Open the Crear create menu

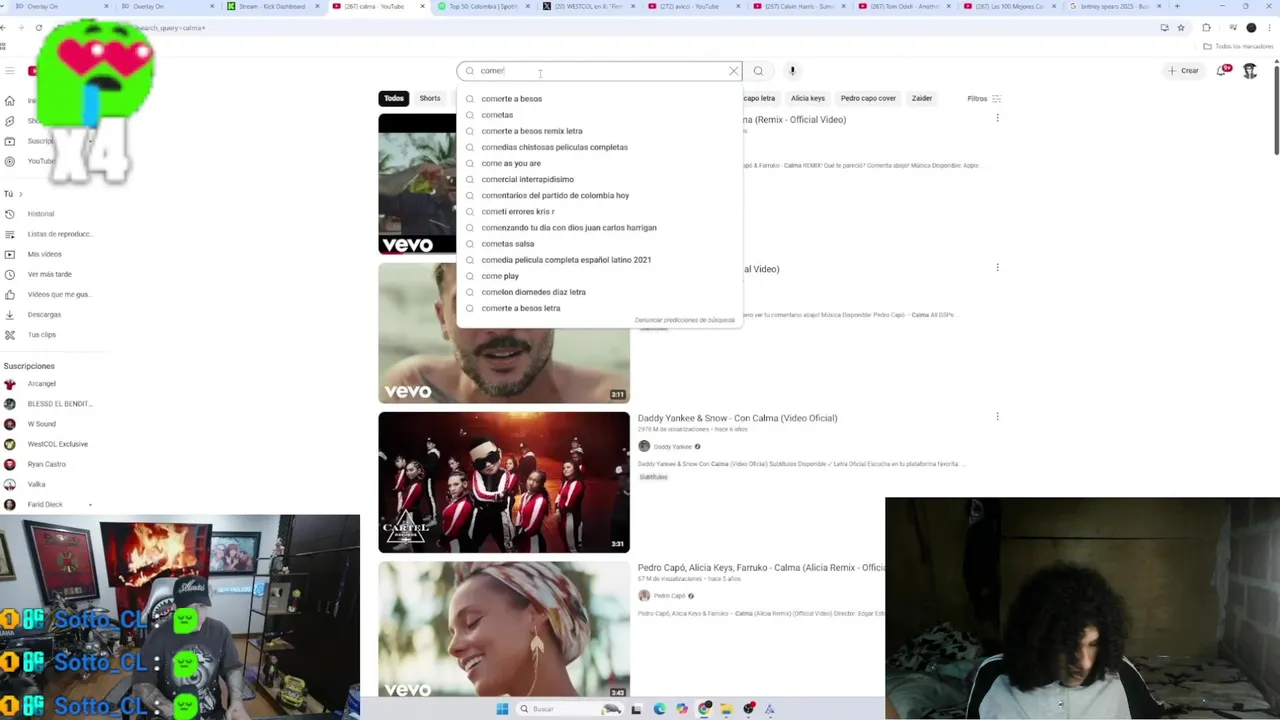pos(1183,71)
